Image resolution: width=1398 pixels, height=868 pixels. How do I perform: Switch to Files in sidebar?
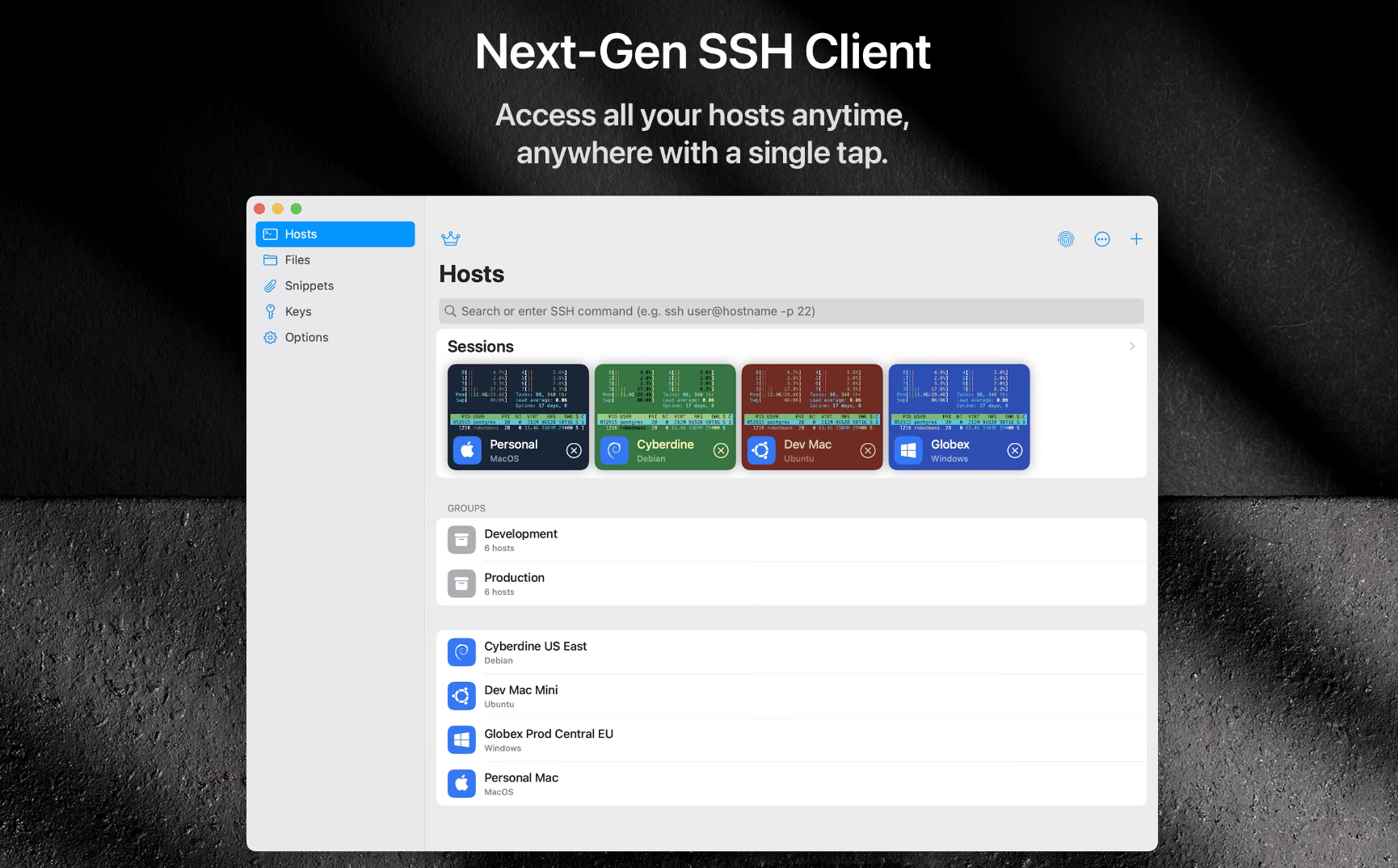pos(297,260)
